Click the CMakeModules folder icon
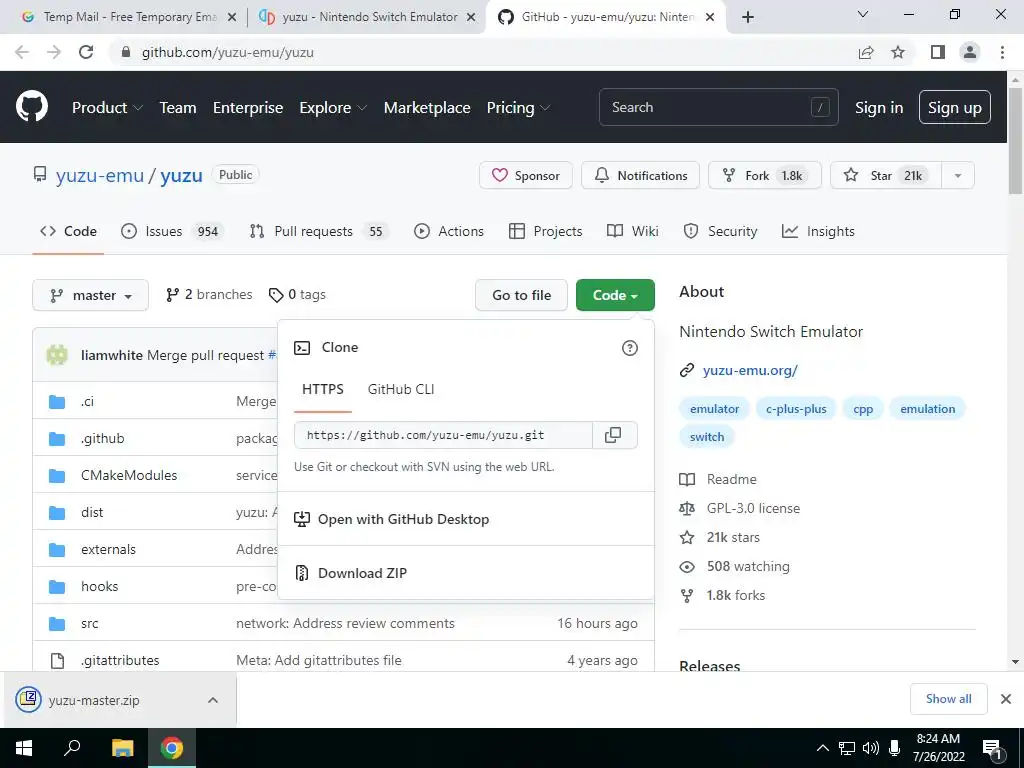Viewport: 1024px width, 768px height. [57, 475]
